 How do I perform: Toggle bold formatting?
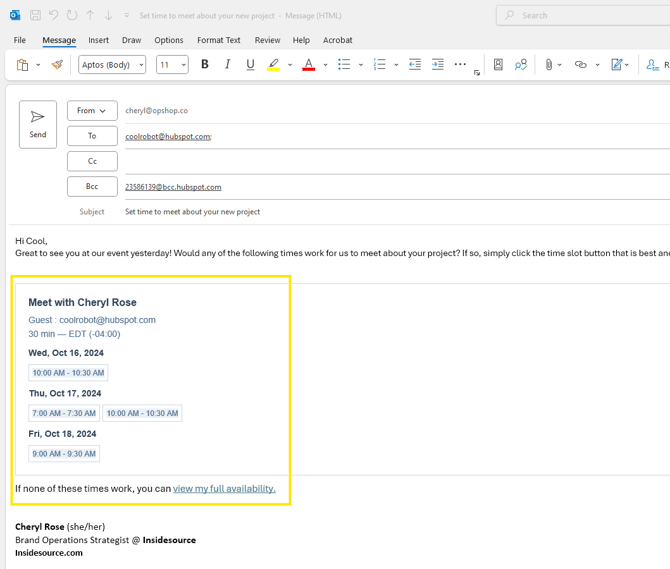coord(205,65)
